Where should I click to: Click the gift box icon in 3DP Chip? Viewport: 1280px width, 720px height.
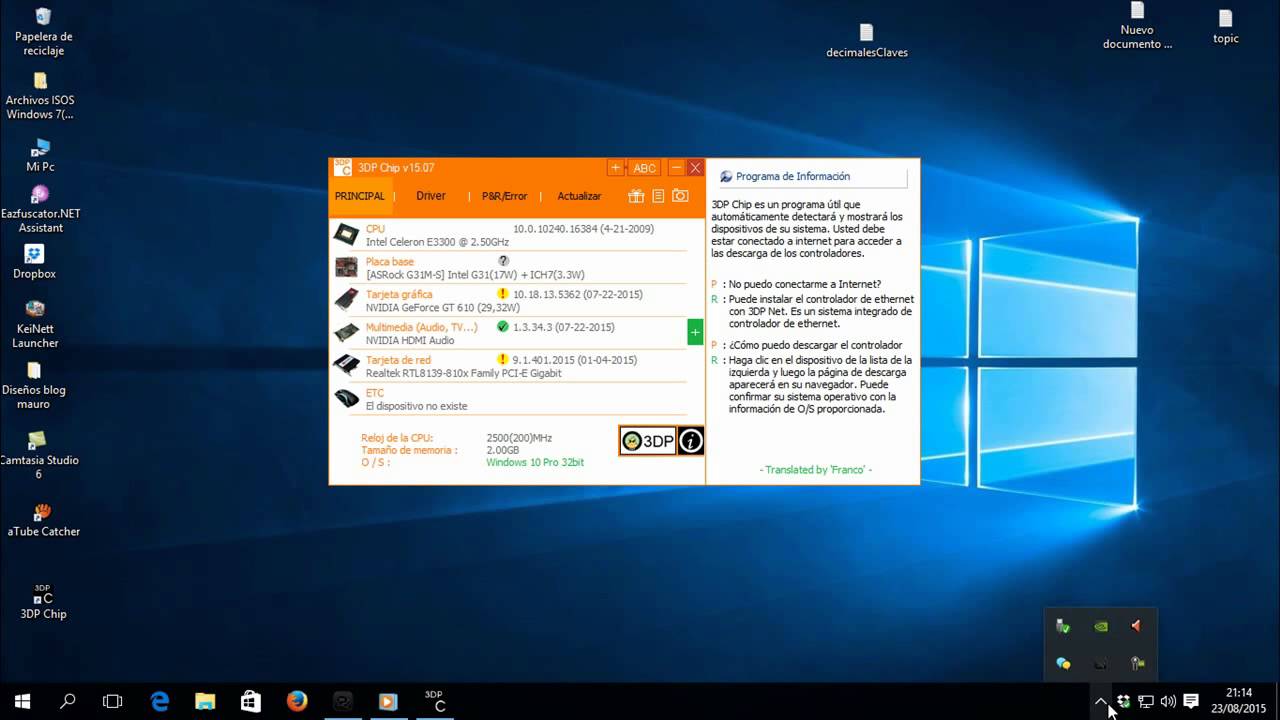(636, 196)
